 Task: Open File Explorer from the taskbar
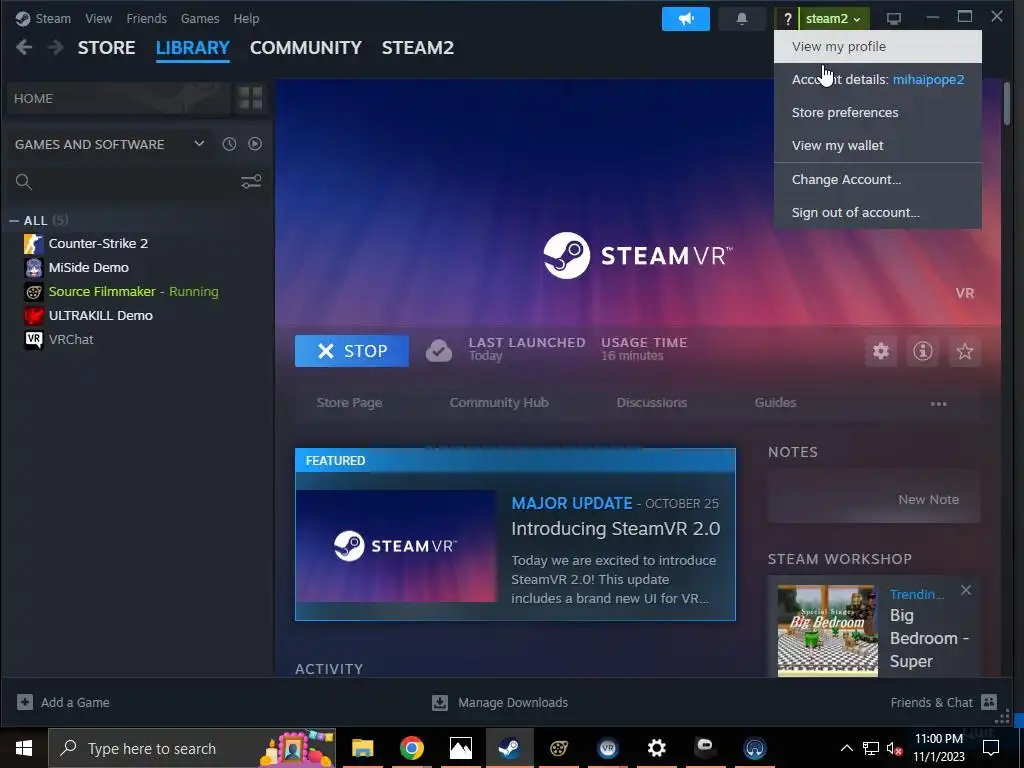(x=362, y=748)
